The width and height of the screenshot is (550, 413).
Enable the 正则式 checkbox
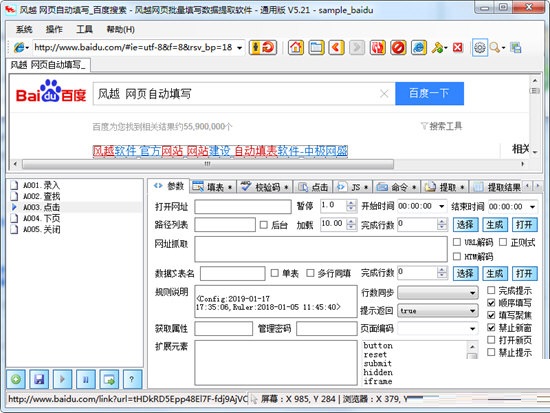click(503, 242)
